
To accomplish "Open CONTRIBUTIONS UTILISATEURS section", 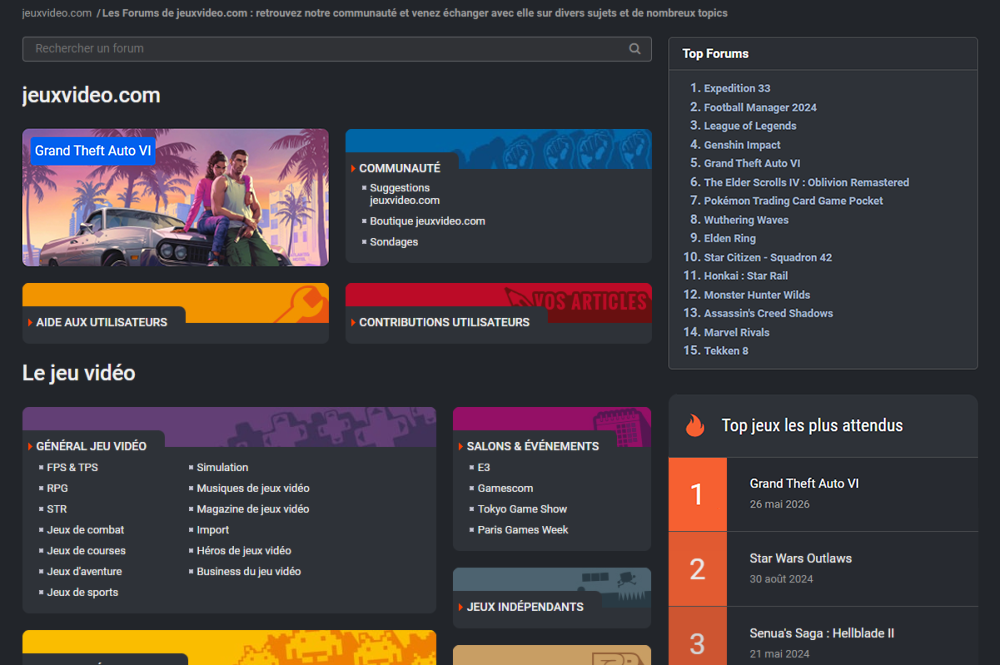I will tap(444, 323).
